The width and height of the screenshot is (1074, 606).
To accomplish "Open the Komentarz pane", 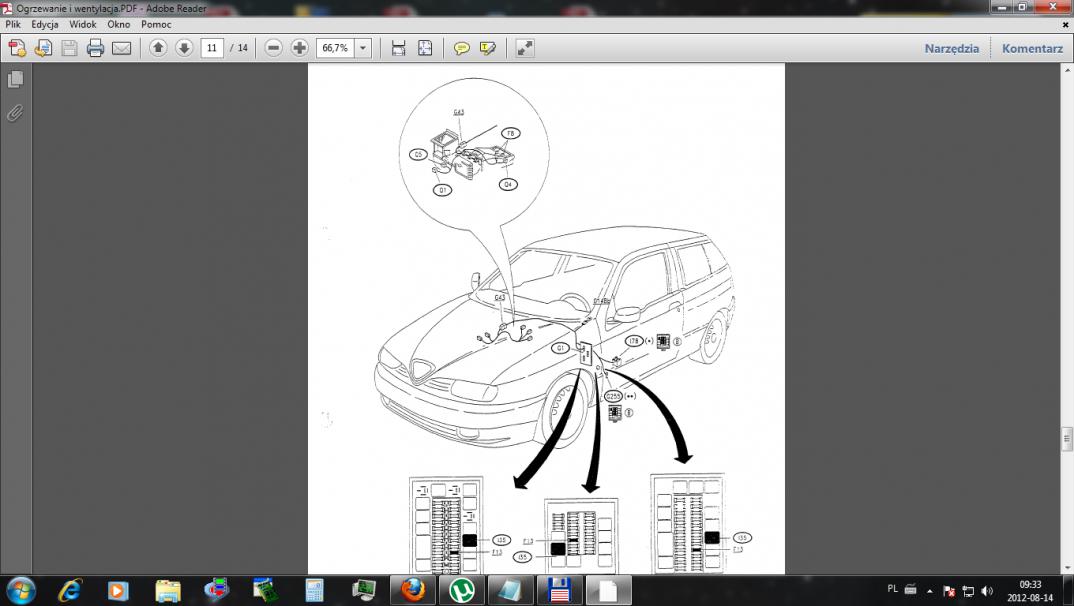I will click(x=1032, y=48).
